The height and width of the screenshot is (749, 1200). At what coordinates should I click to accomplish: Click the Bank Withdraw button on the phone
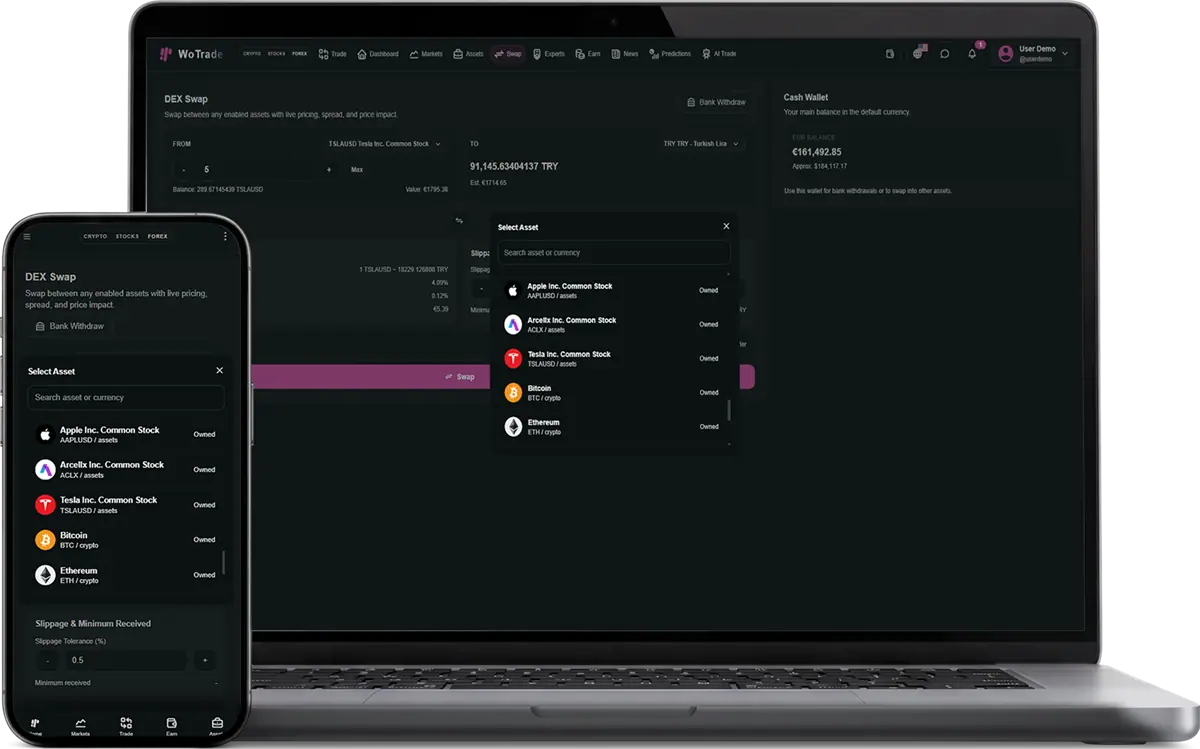(x=69, y=326)
